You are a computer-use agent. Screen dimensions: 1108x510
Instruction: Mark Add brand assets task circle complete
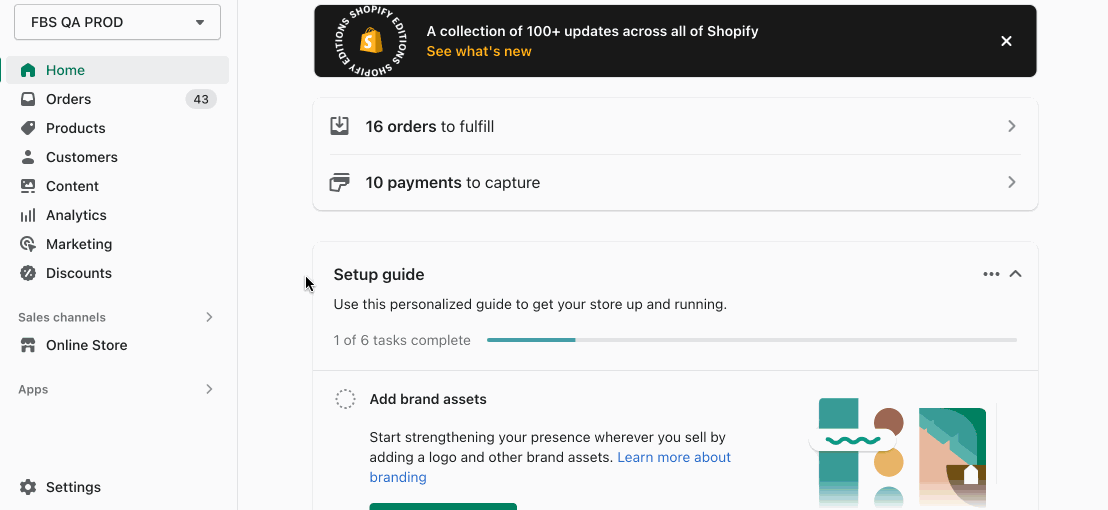[x=345, y=399]
